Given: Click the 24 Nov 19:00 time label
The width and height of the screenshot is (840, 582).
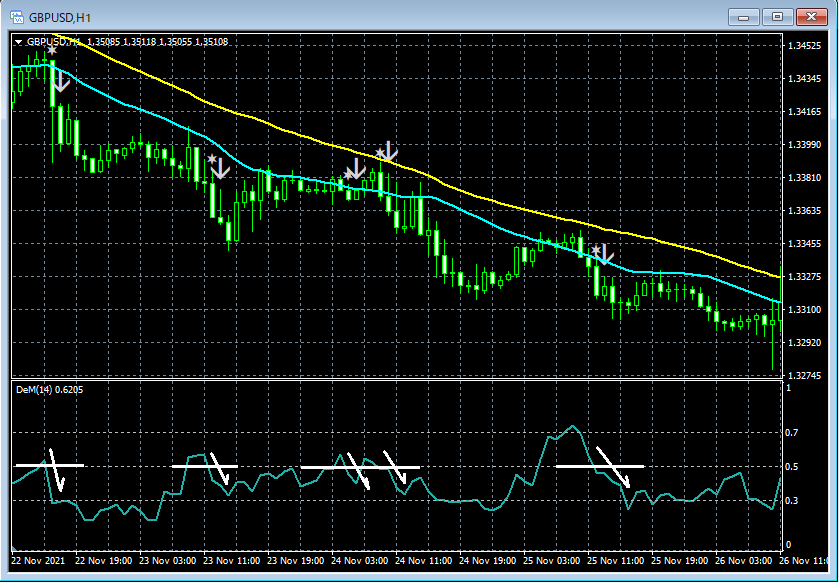Looking at the screenshot, I should (488, 561).
